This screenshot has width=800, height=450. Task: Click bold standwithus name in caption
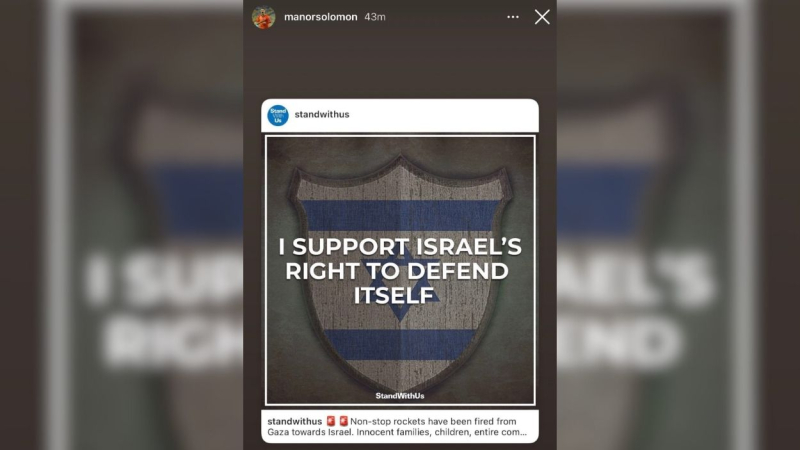294,421
